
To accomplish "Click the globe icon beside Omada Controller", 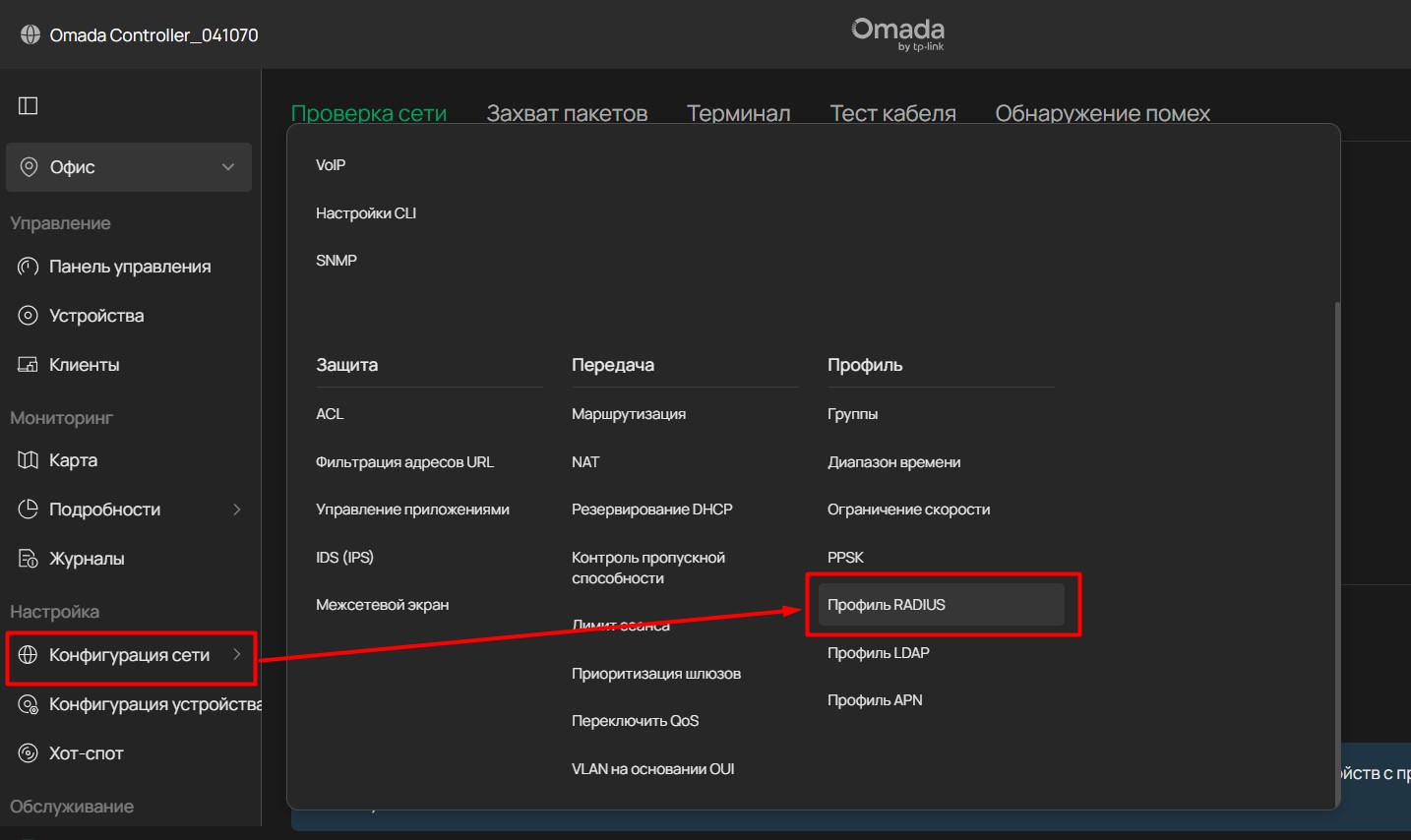I will tap(31, 35).
